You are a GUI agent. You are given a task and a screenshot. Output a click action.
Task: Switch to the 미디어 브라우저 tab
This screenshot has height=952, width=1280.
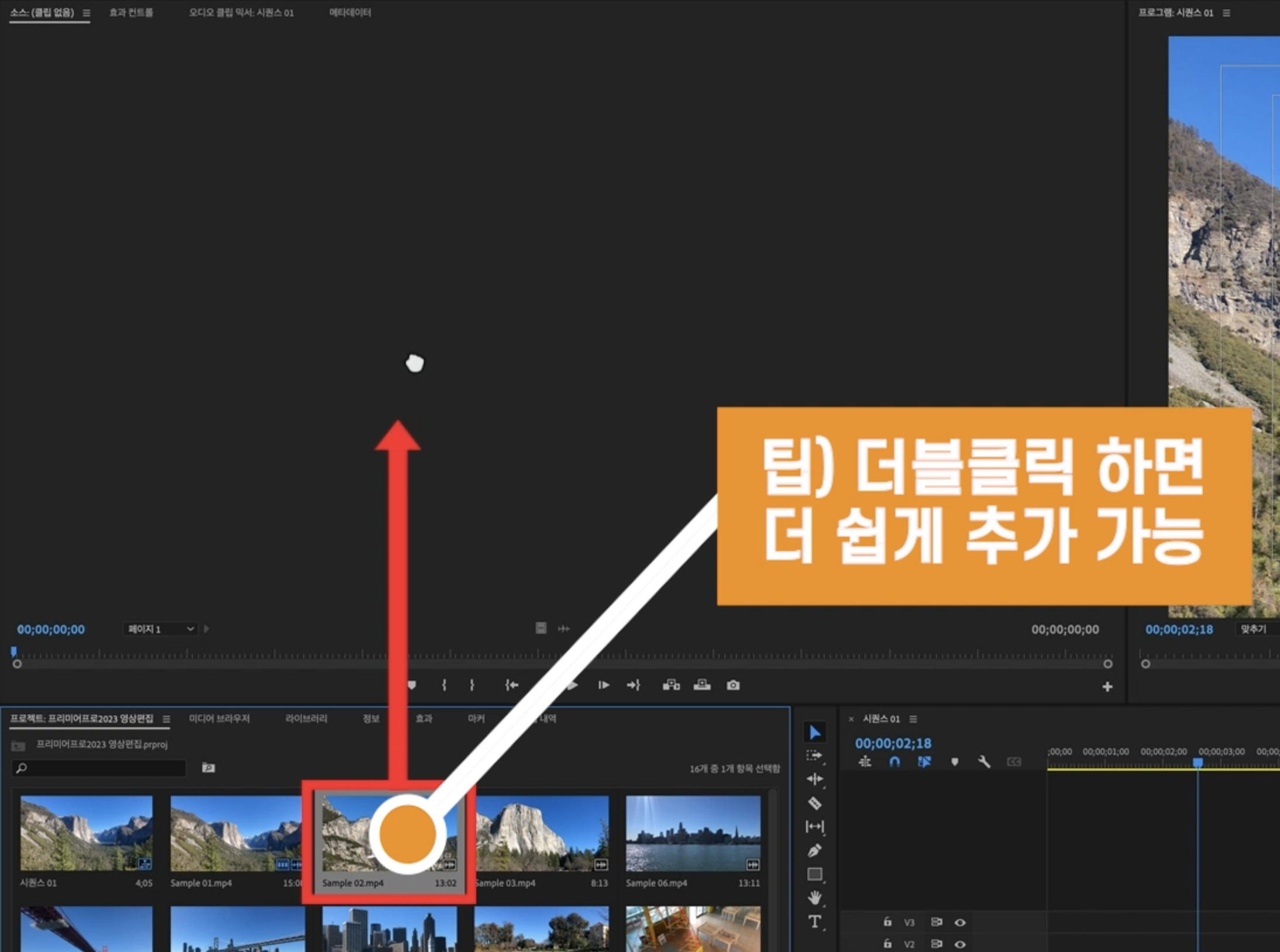click(x=219, y=719)
